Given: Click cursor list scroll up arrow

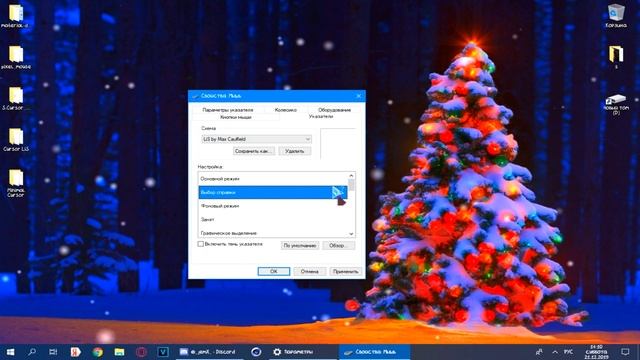Looking at the screenshot, I should pos(351,176).
